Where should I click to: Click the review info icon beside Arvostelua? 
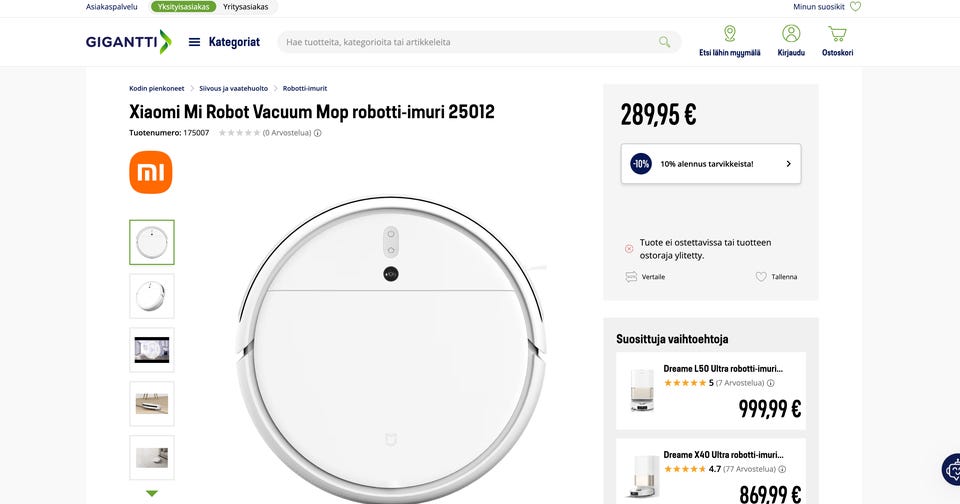(318, 133)
